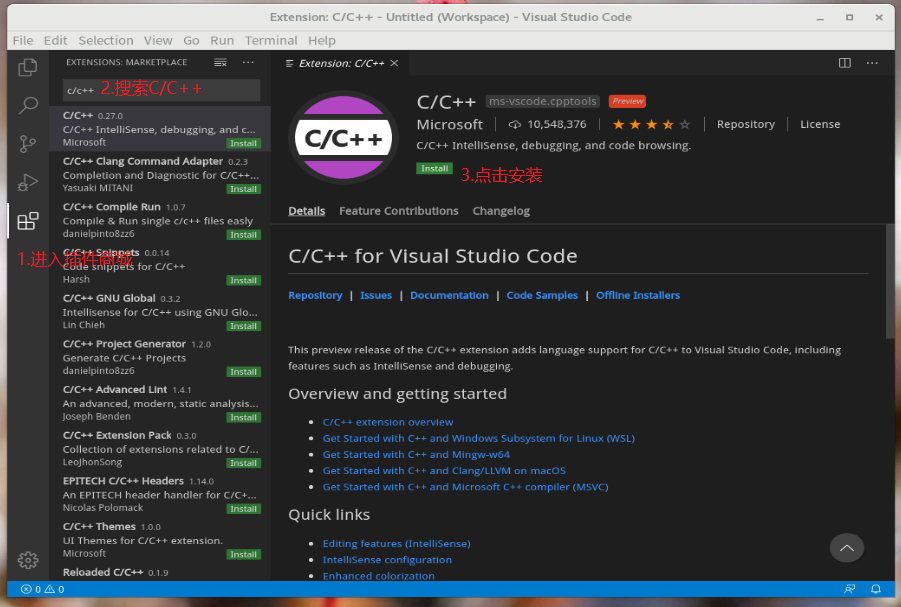Open the Search view in activity bar

(x=28, y=105)
